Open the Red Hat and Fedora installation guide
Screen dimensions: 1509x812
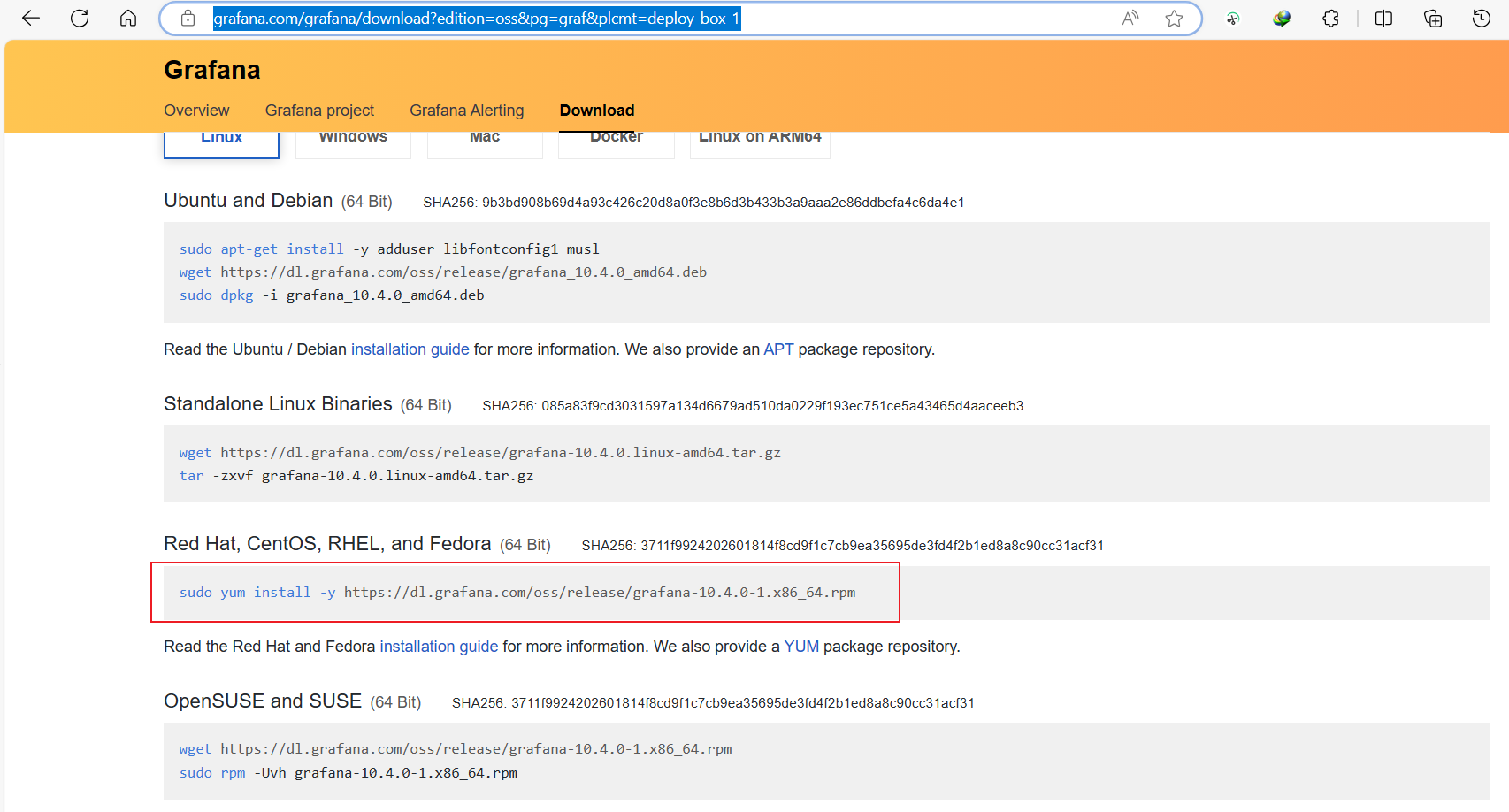439,647
